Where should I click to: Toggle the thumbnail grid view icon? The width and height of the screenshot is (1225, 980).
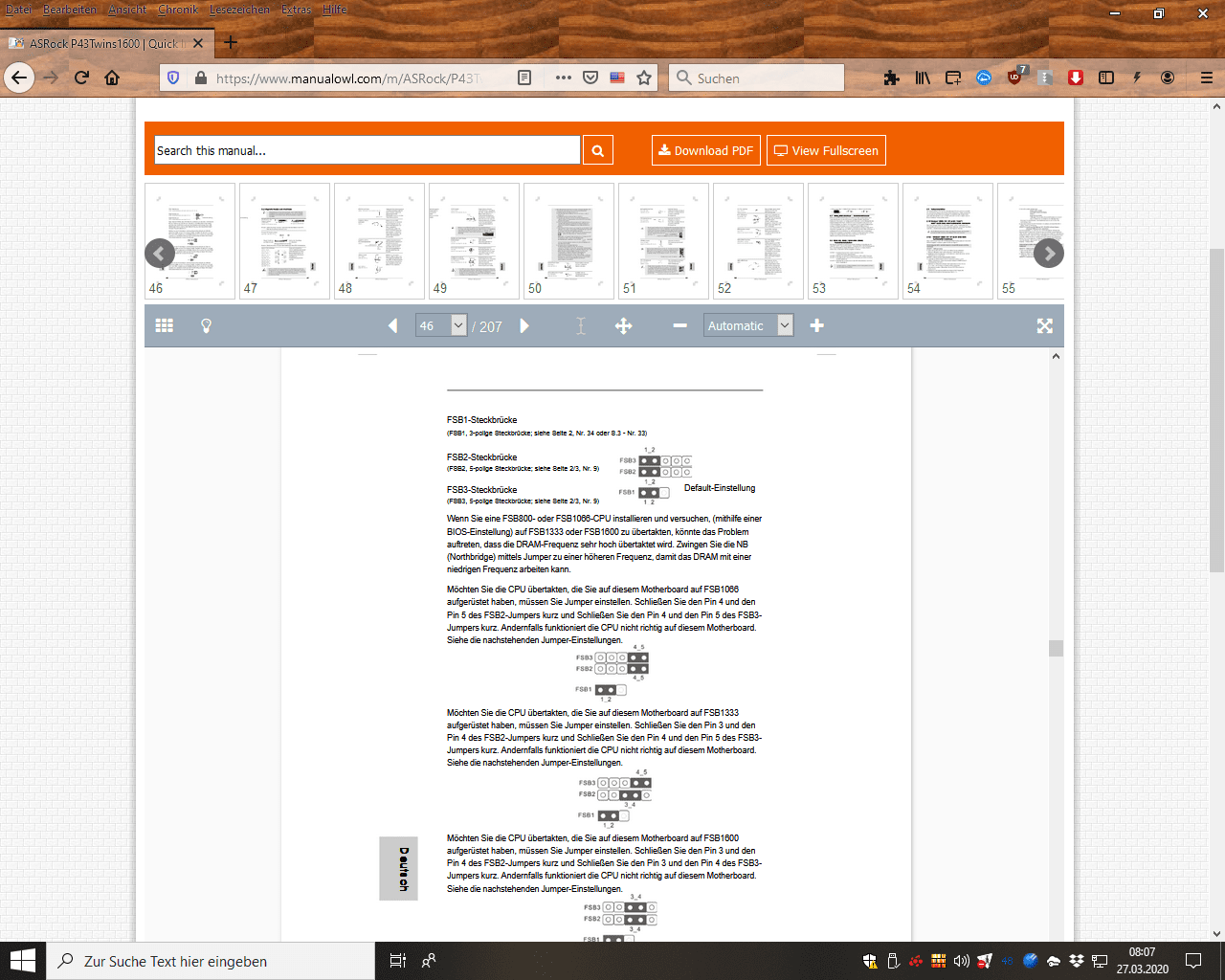click(165, 326)
